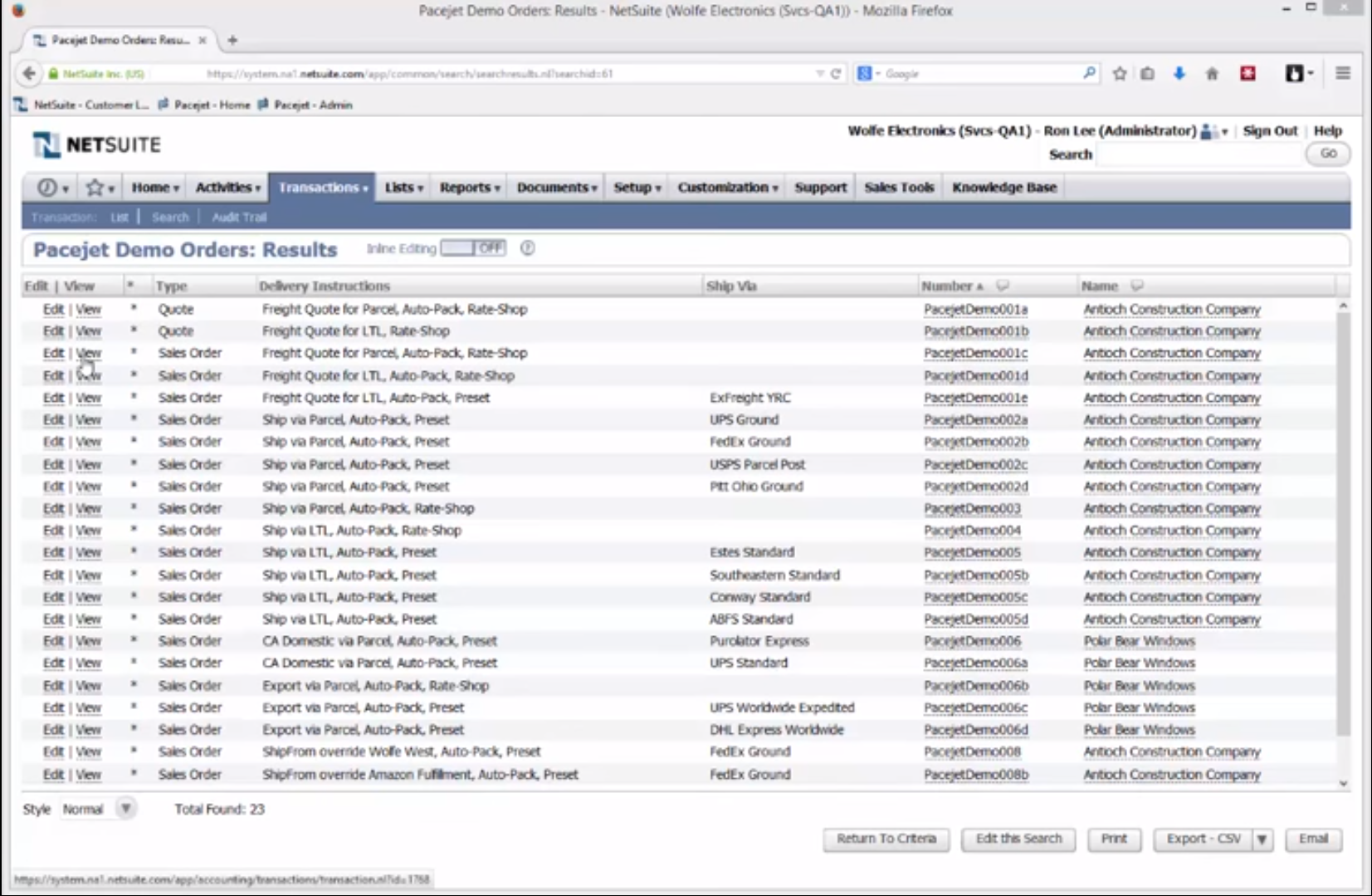The image size is (1372, 896).
Task: Open the URL history dropdown arrow
Action: [x=820, y=73]
